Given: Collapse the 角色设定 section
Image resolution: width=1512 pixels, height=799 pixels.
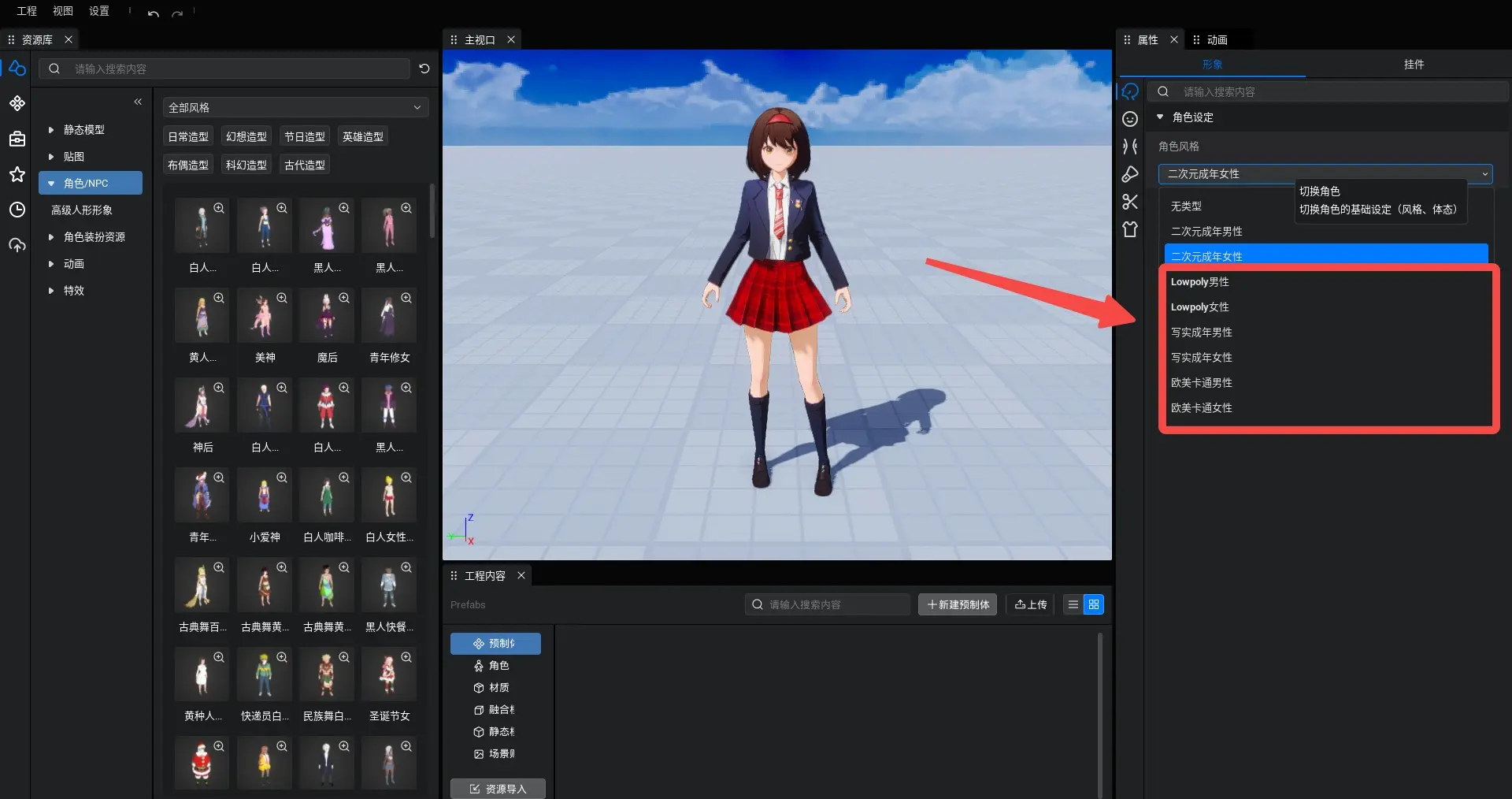Looking at the screenshot, I should [1160, 117].
